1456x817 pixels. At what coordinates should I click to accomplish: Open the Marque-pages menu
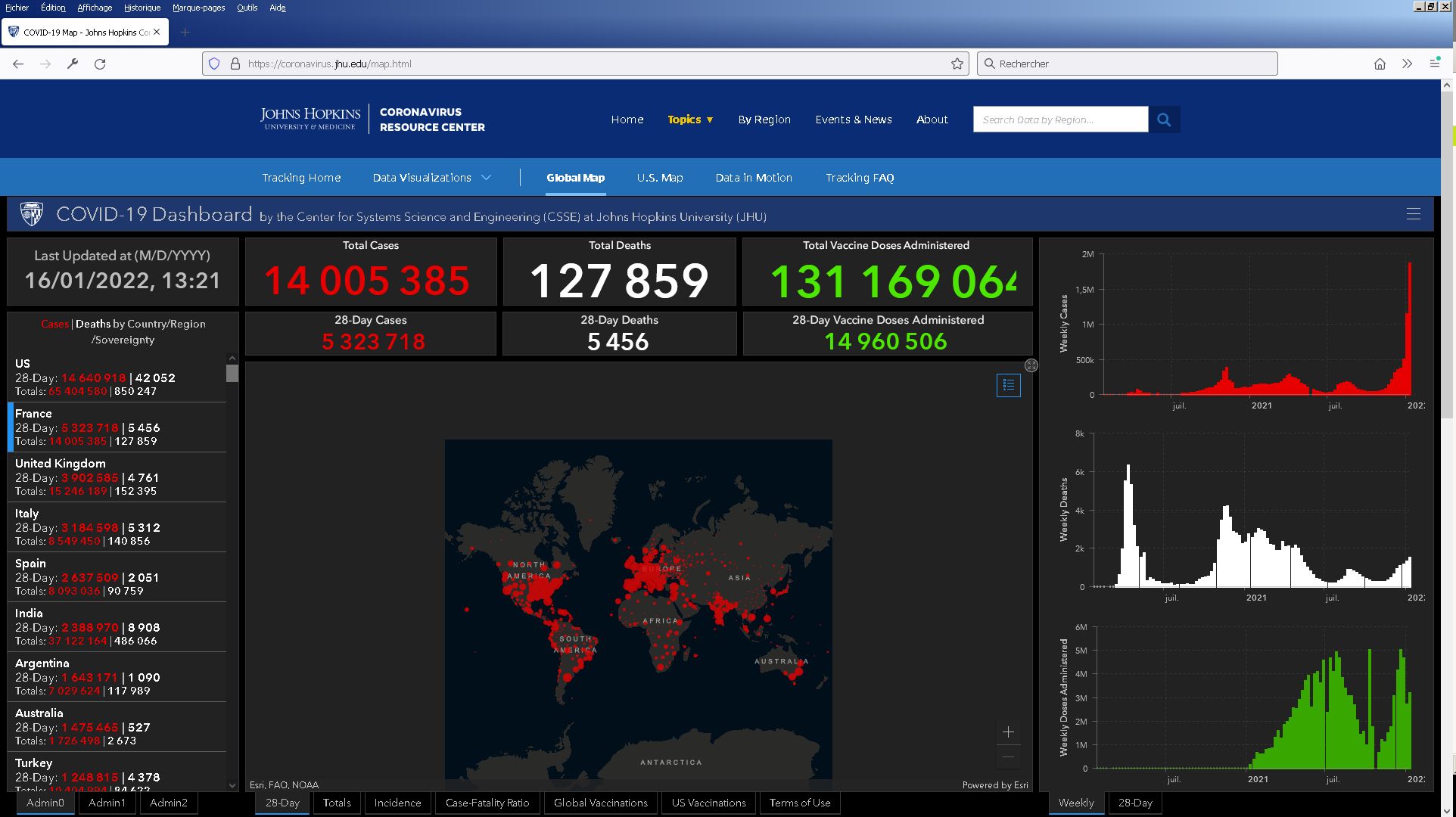point(198,8)
